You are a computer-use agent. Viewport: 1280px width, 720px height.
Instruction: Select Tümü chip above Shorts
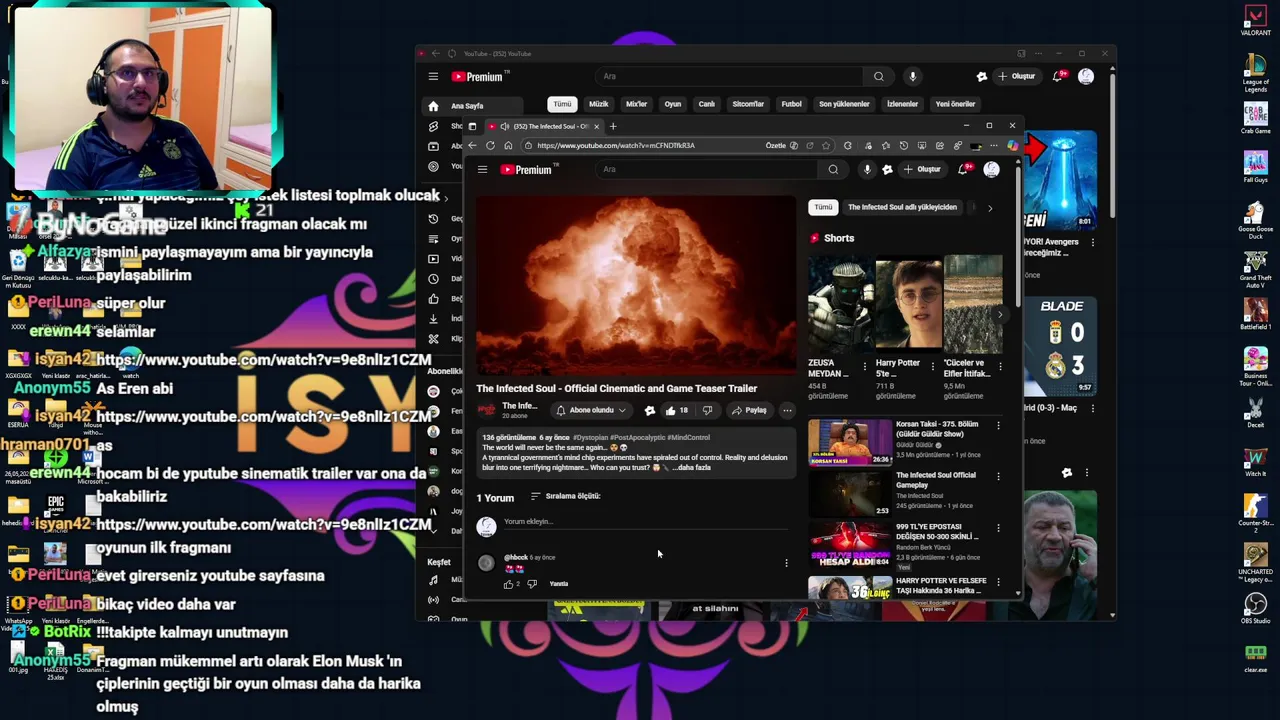[823, 207]
